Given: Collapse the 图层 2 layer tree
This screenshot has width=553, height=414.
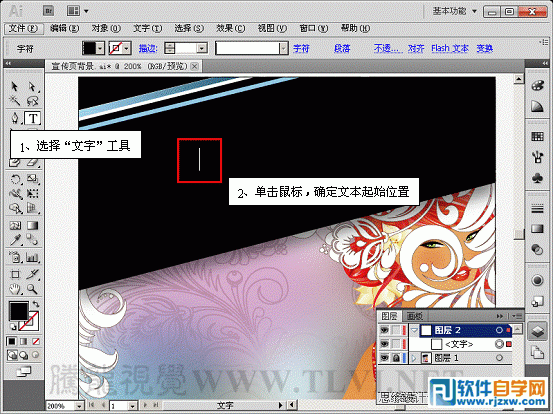Looking at the screenshot, I should [414, 330].
